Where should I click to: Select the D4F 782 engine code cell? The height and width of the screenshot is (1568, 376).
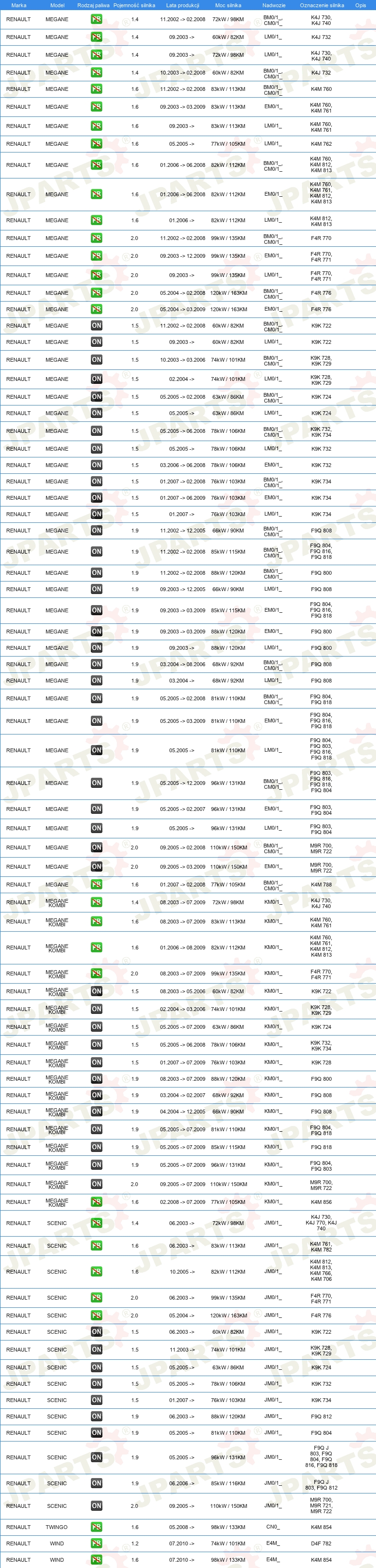[x=321, y=1543]
